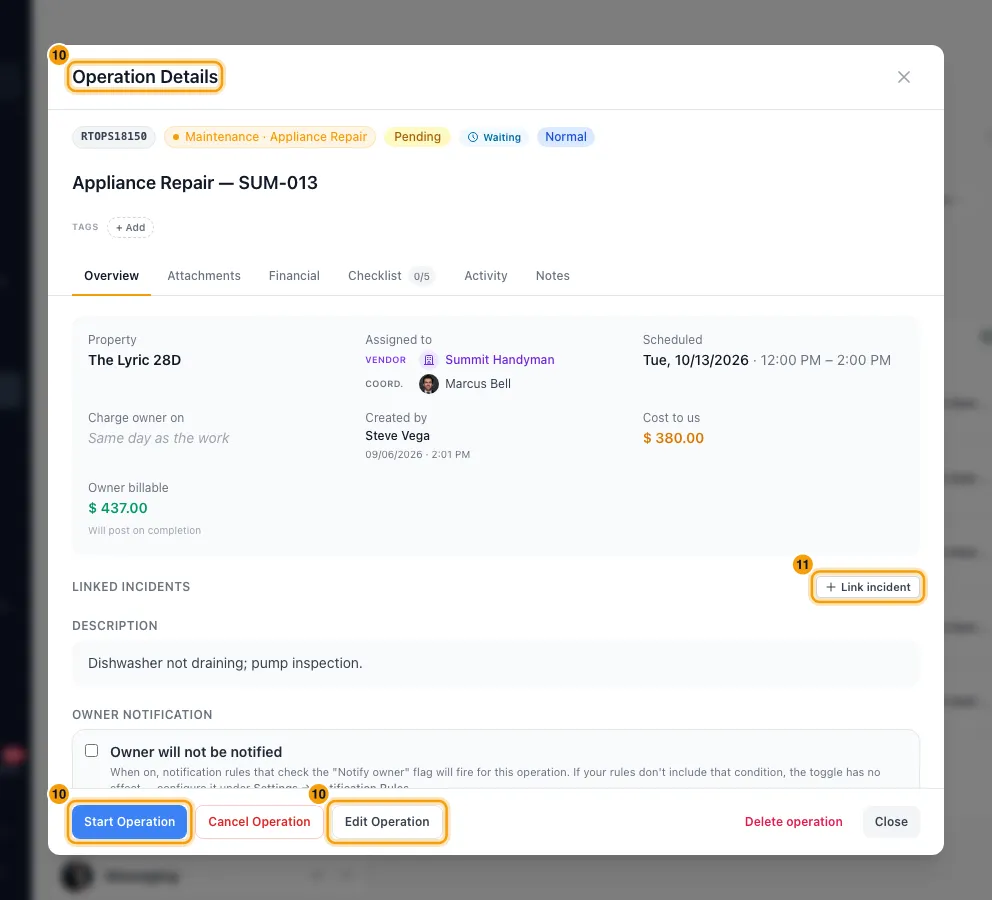Click the Link incident button

(867, 587)
